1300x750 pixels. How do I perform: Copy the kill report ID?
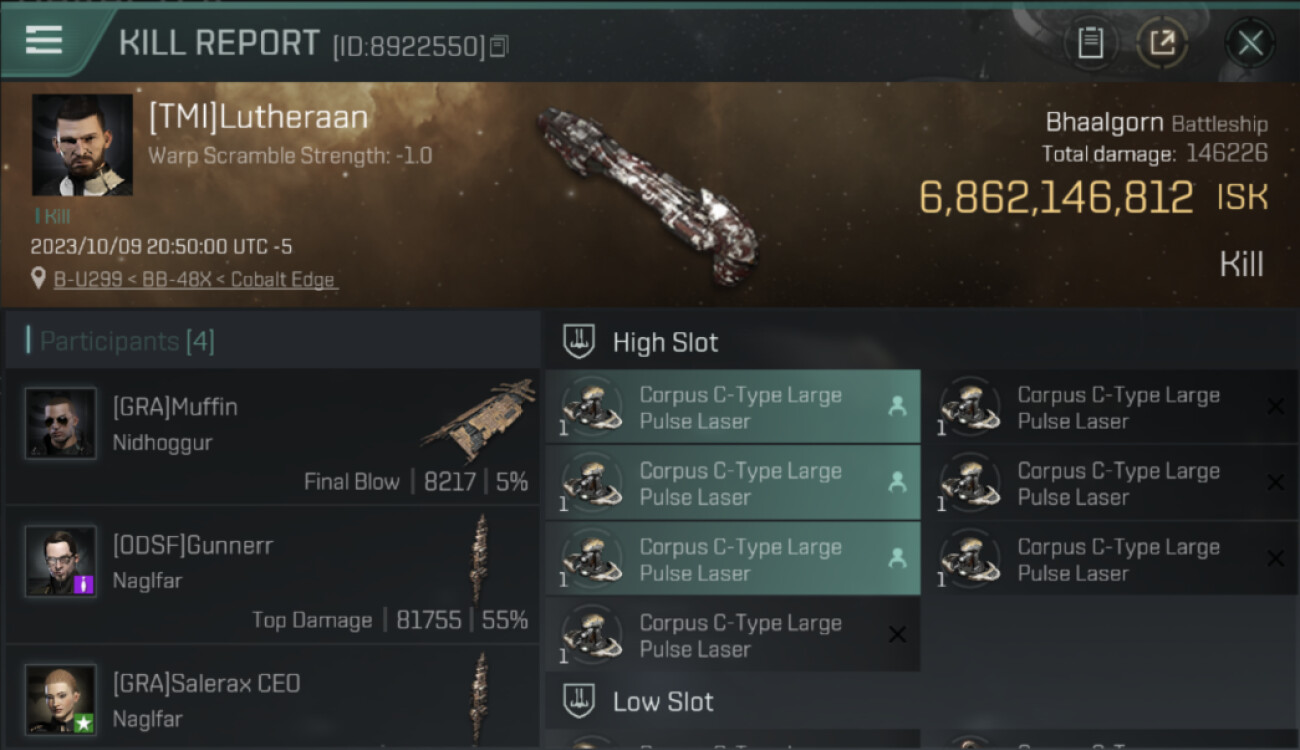coord(499,46)
